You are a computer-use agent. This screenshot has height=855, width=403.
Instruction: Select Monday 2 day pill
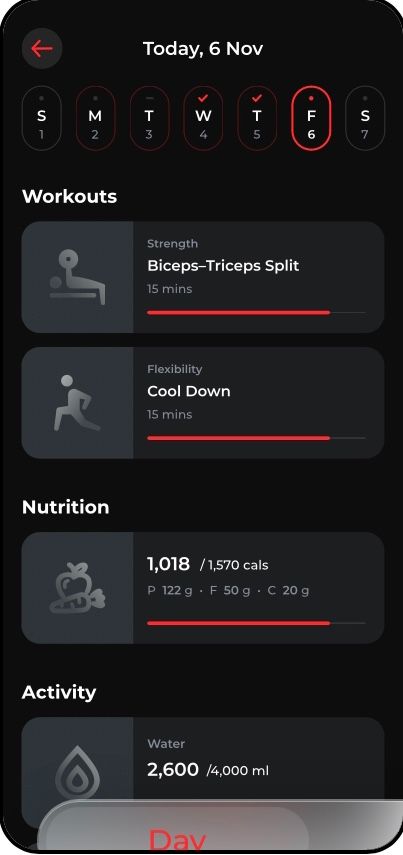(x=95, y=118)
